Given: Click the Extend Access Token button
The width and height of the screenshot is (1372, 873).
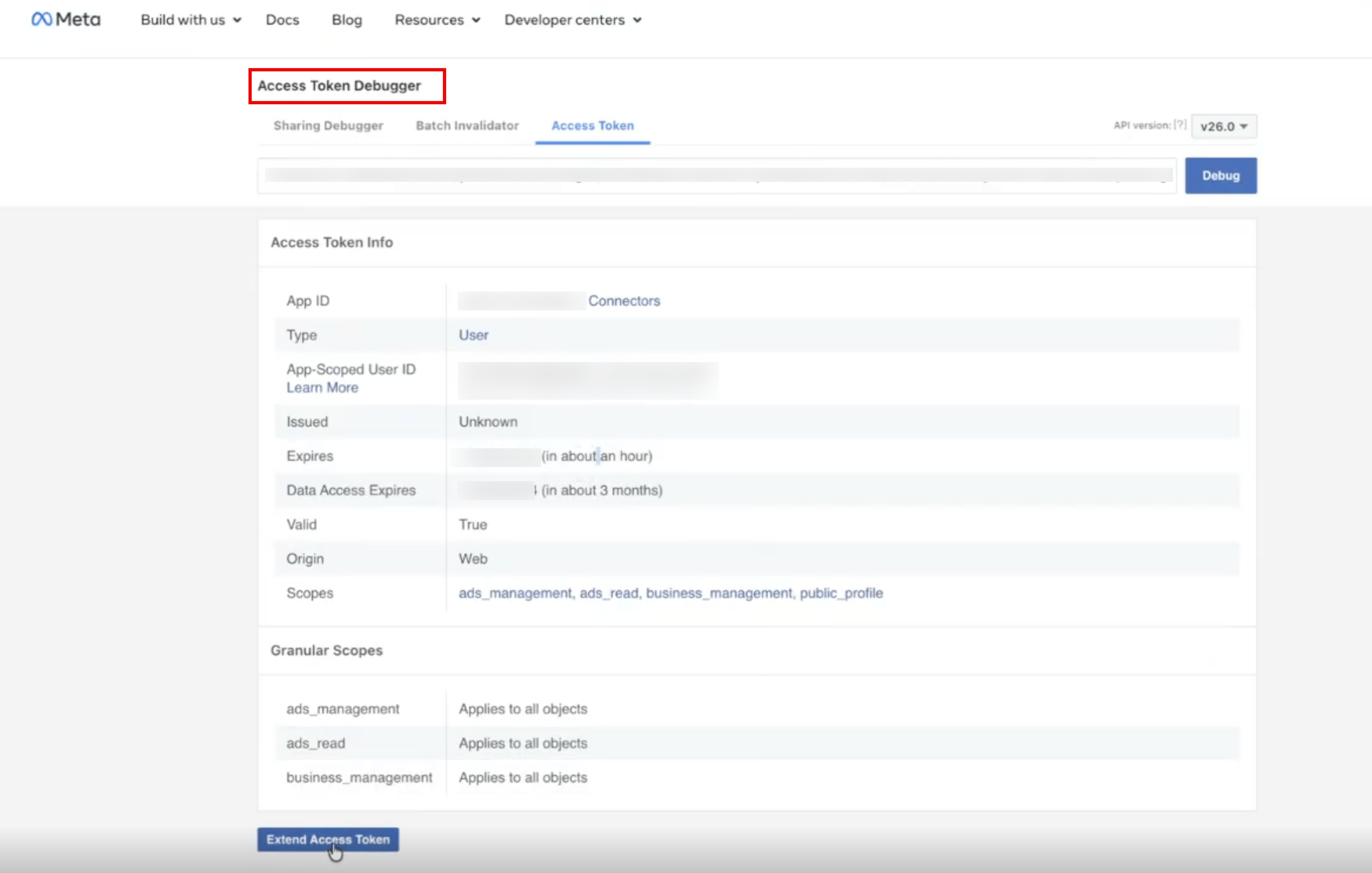Looking at the screenshot, I should [328, 839].
